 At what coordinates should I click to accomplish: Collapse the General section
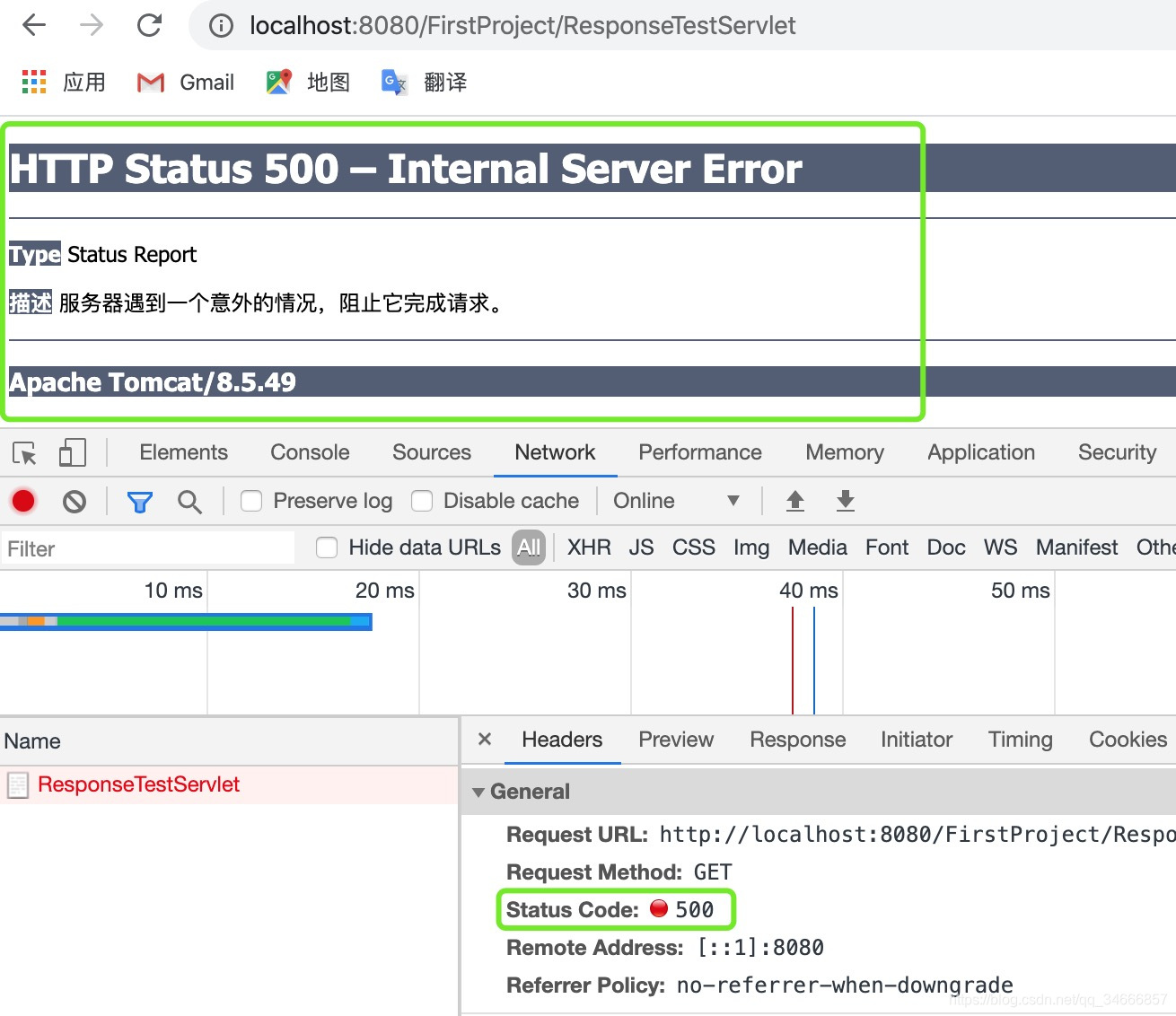click(478, 792)
